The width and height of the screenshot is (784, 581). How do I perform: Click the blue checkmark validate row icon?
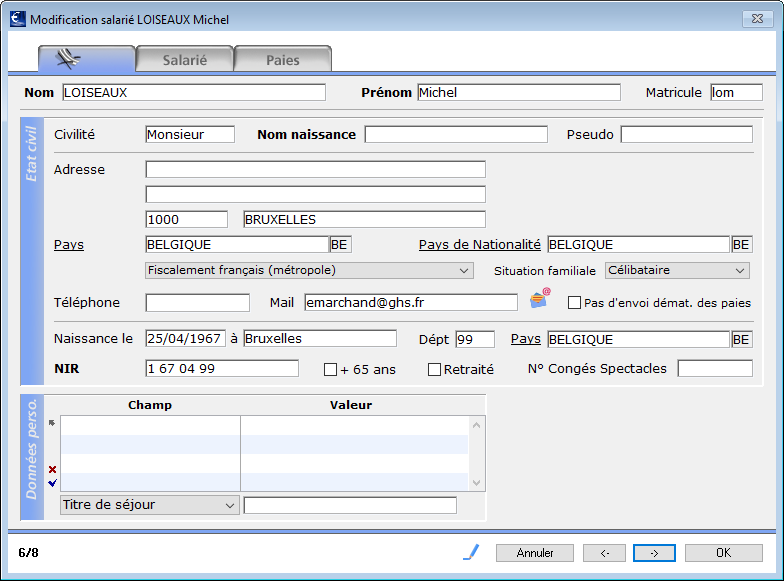click(x=52, y=482)
